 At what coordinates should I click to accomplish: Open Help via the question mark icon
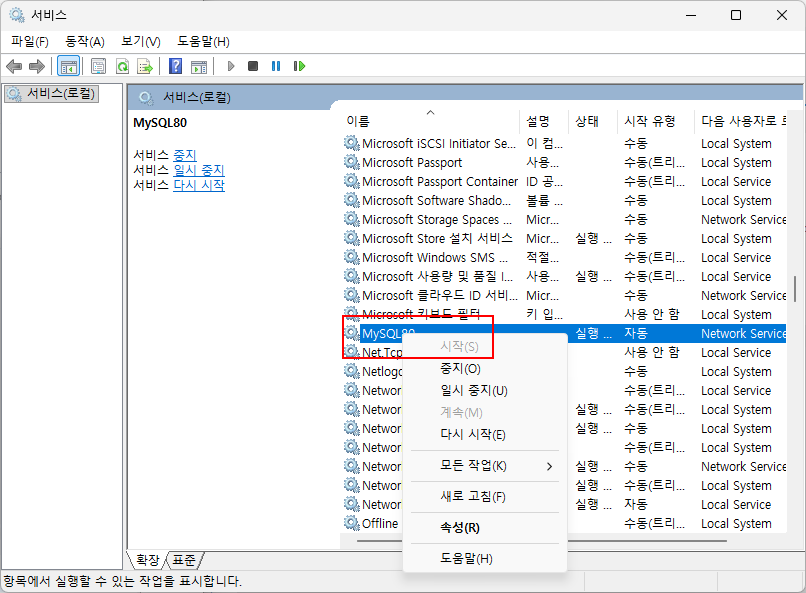[x=175, y=66]
